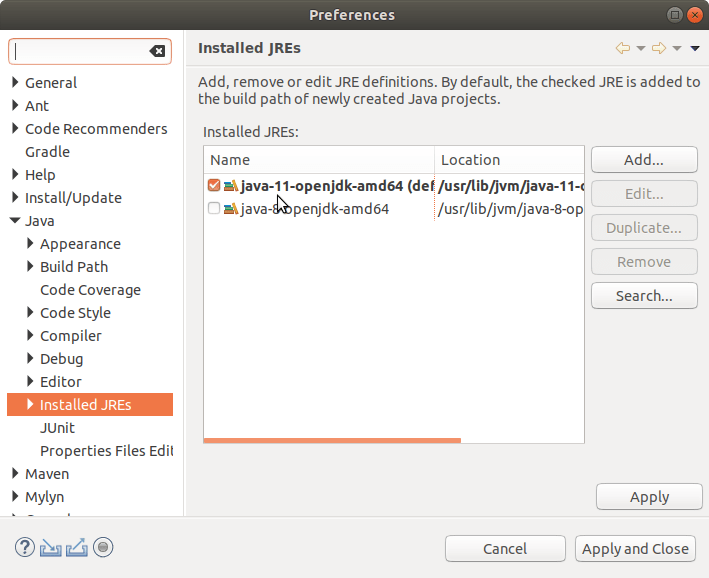Sort by the Name column header
Screen dimensions: 709x578
(319, 160)
